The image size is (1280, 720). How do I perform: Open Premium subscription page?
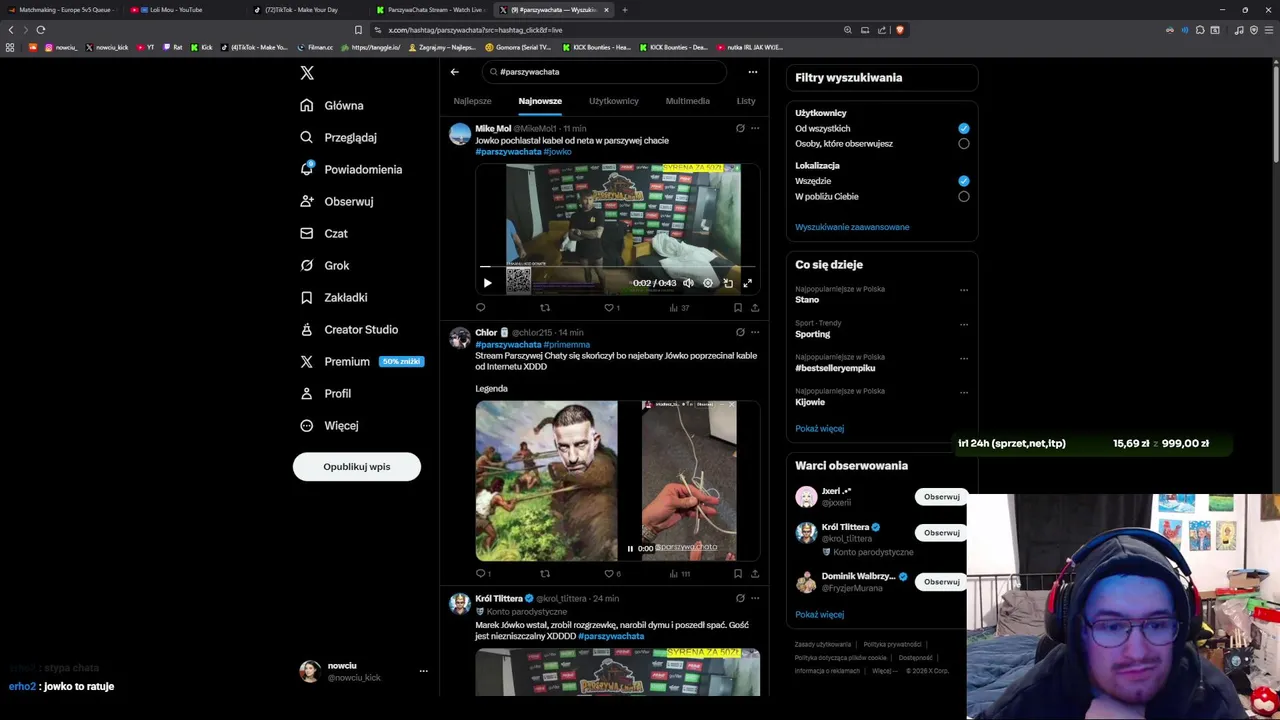(361, 361)
